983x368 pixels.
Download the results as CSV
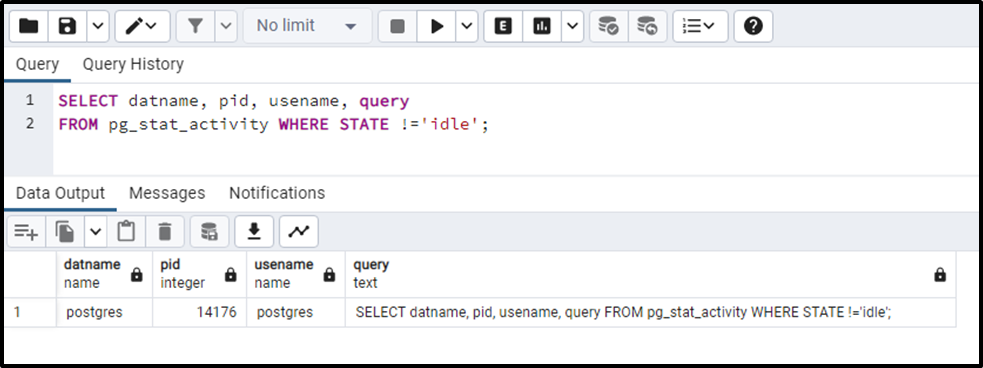[x=254, y=232]
